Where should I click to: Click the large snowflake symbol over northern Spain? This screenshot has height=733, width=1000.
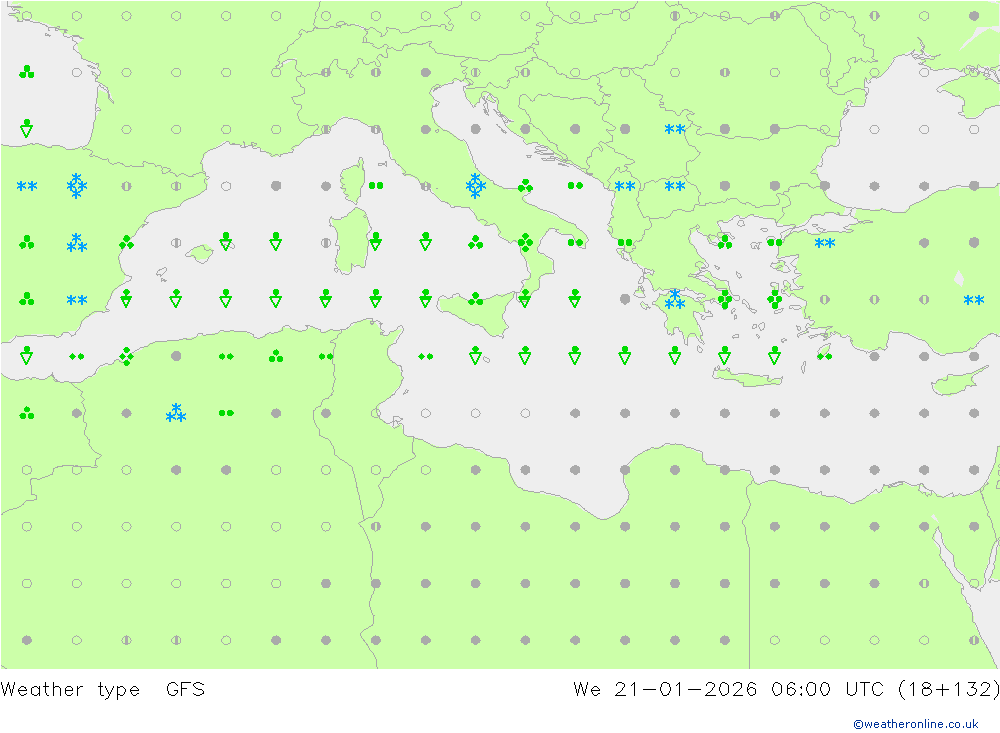pyautogui.click(x=77, y=186)
